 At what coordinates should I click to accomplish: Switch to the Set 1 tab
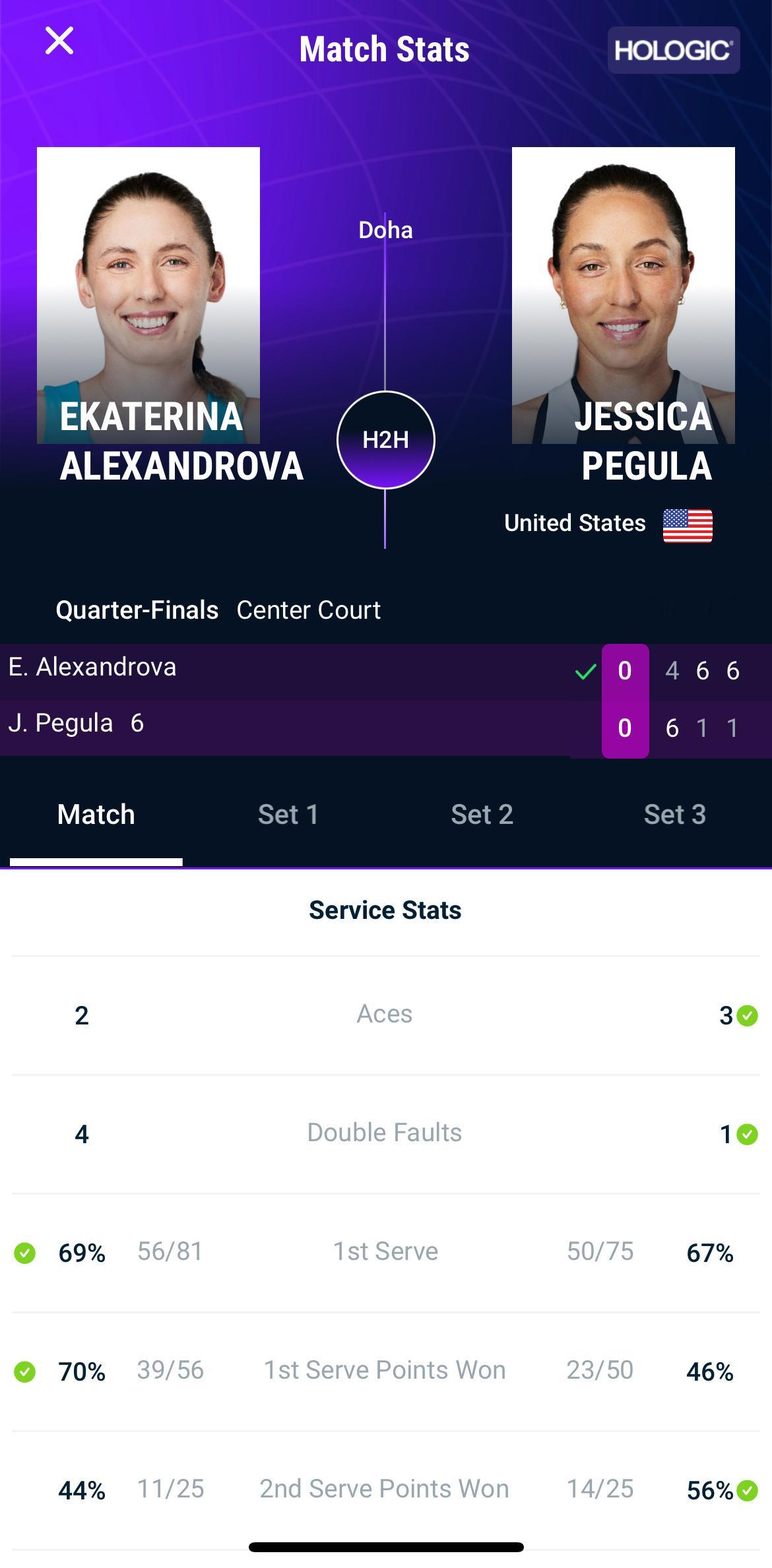coord(288,815)
